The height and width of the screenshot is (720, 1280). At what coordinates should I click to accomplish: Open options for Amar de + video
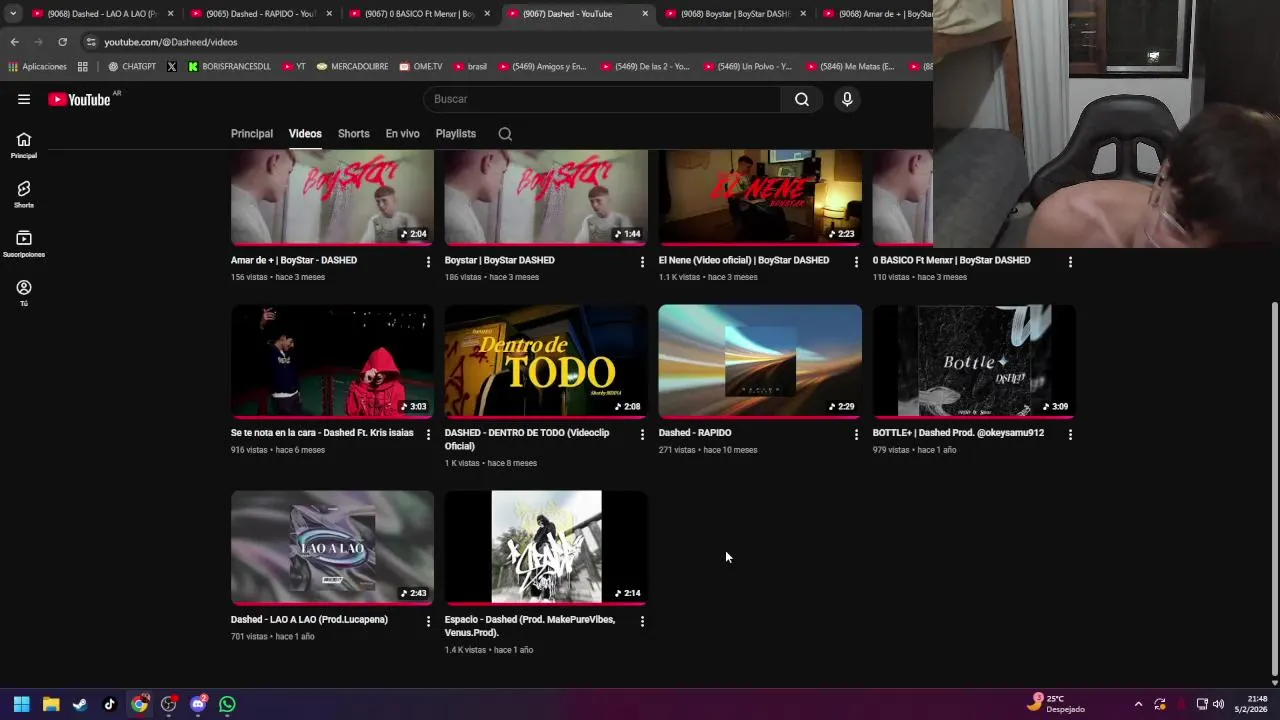pyautogui.click(x=428, y=262)
